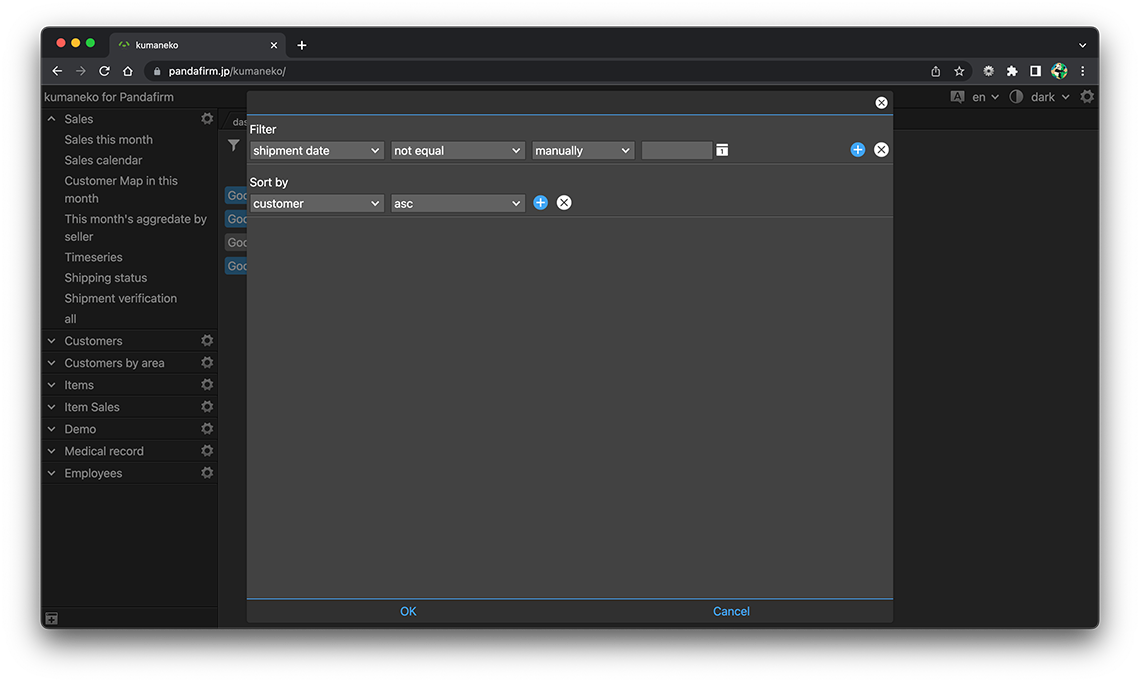Select Sales calendar view in sidebar

pyautogui.click(x=103, y=160)
